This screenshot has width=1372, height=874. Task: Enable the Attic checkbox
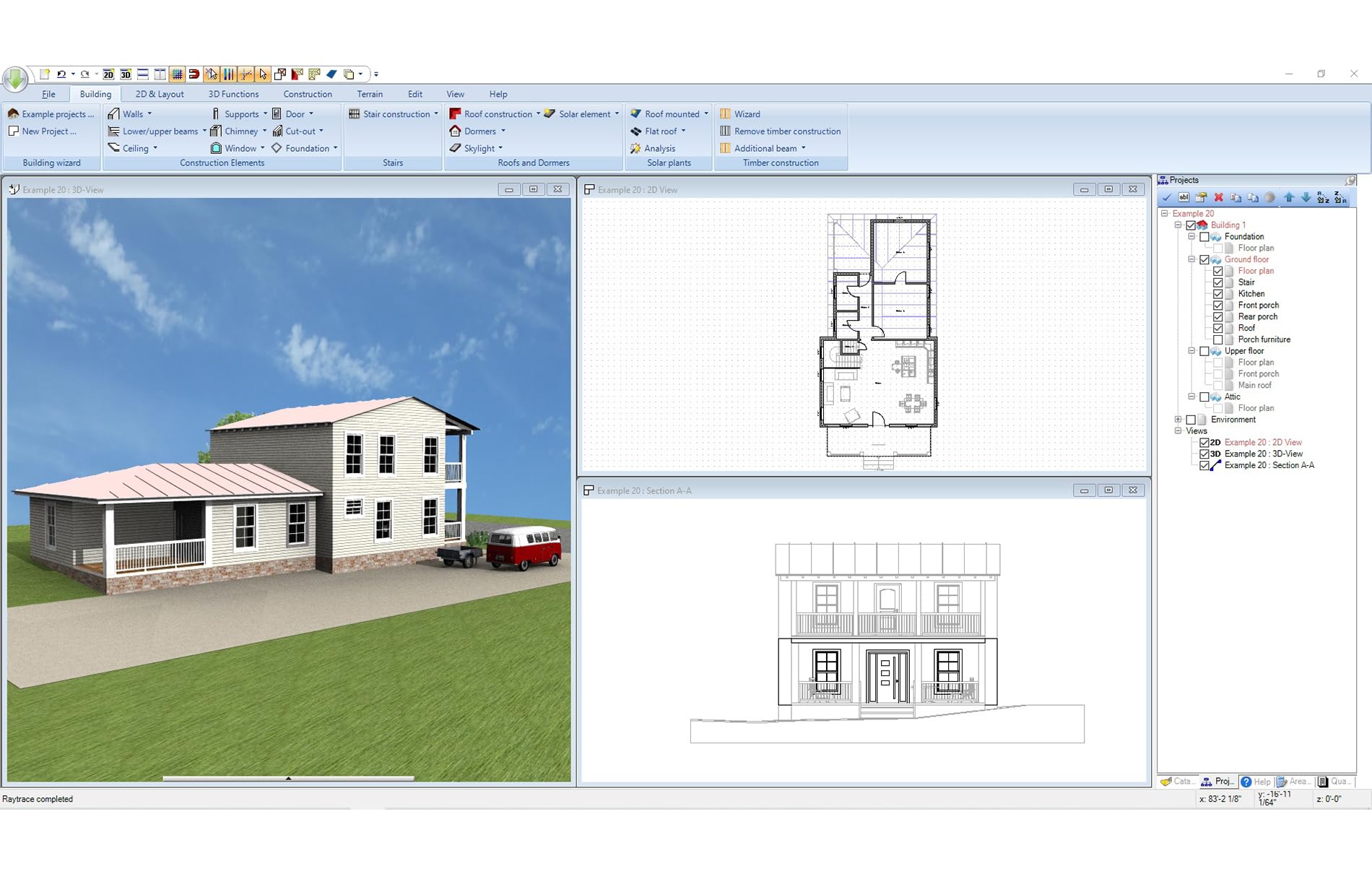(1204, 397)
